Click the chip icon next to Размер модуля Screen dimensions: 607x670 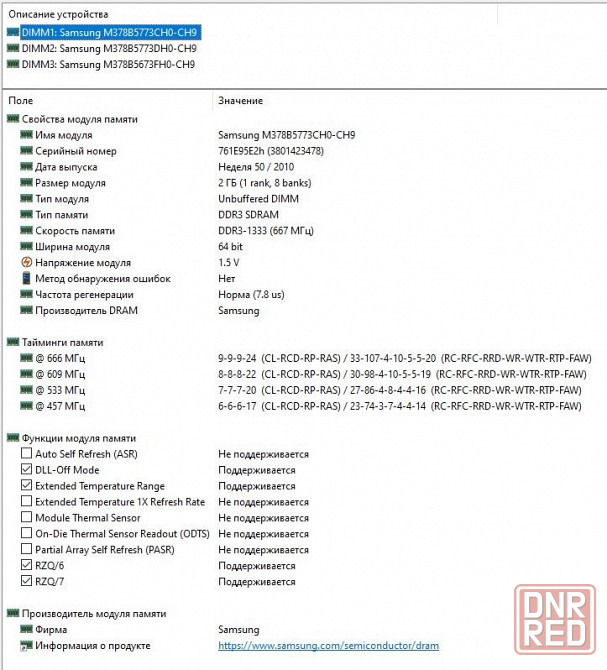[x=26, y=182]
